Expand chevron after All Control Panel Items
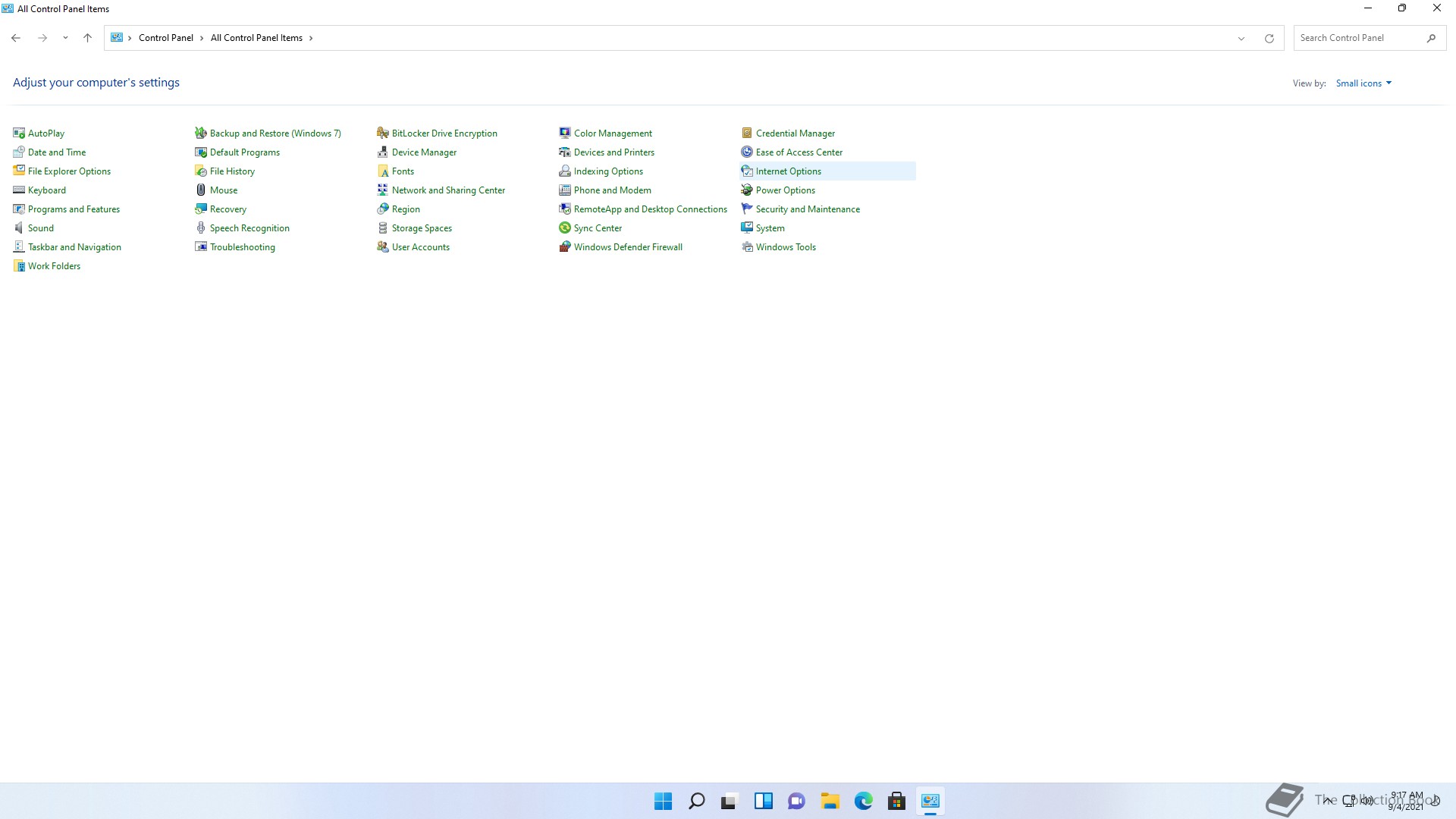Screen dimensions: 1456x819 pos(311,38)
